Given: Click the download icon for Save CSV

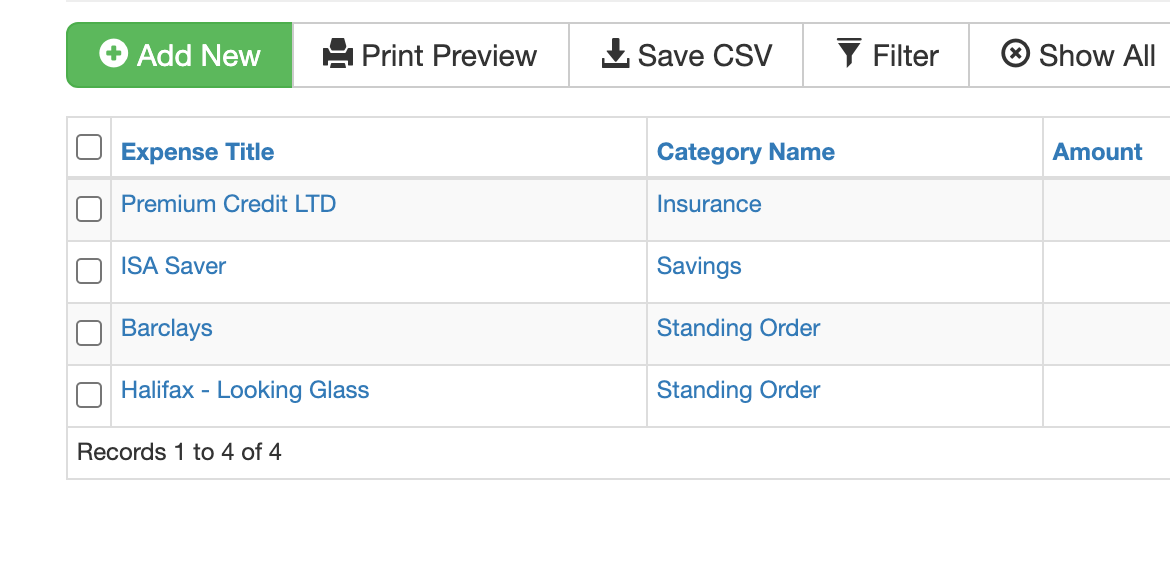Looking at the screenshot, I should pos(616,54).
